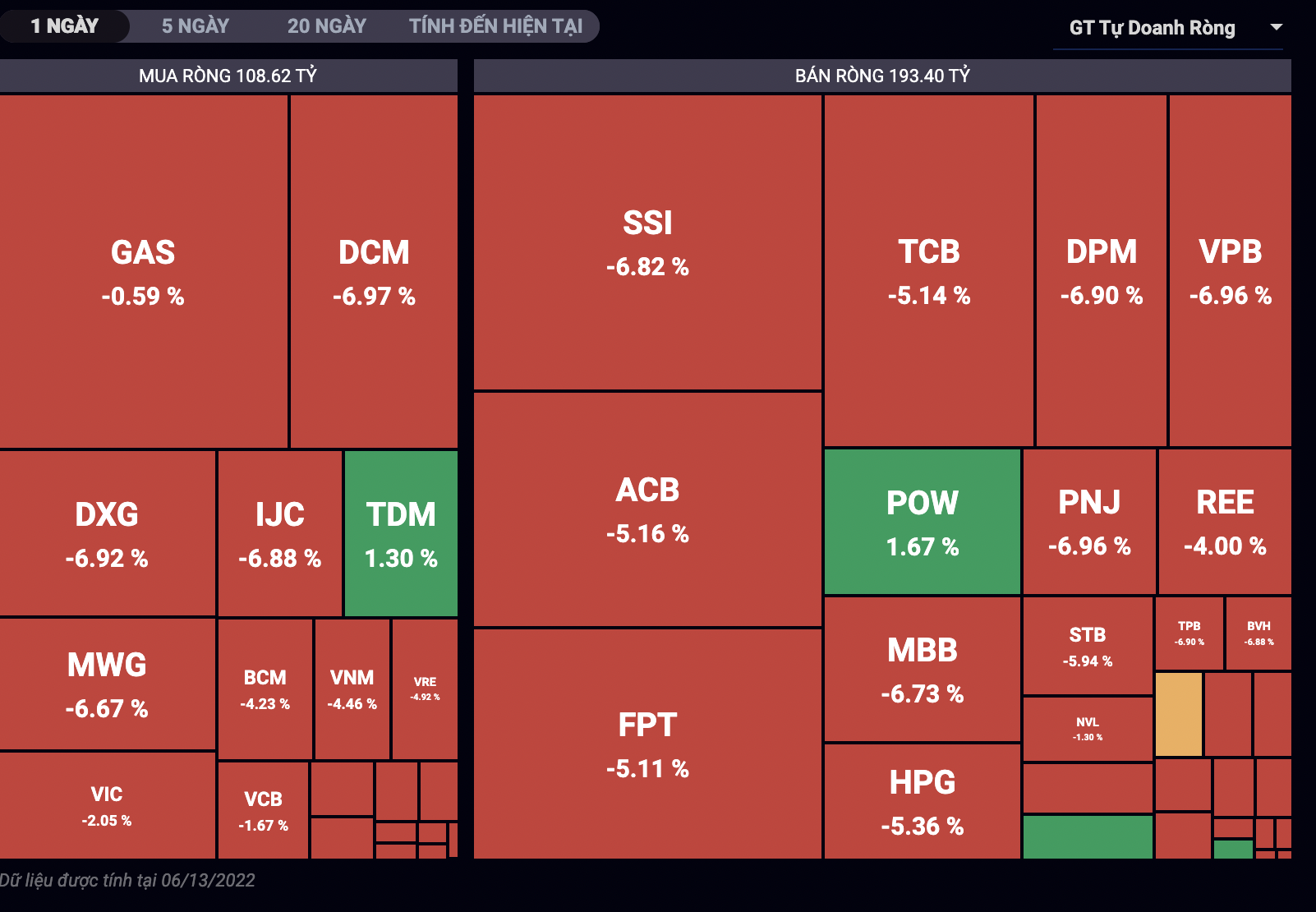1316x912 pixels.
Task: Select the 1 NGÀY period toggle
Action: click(64, 26)
